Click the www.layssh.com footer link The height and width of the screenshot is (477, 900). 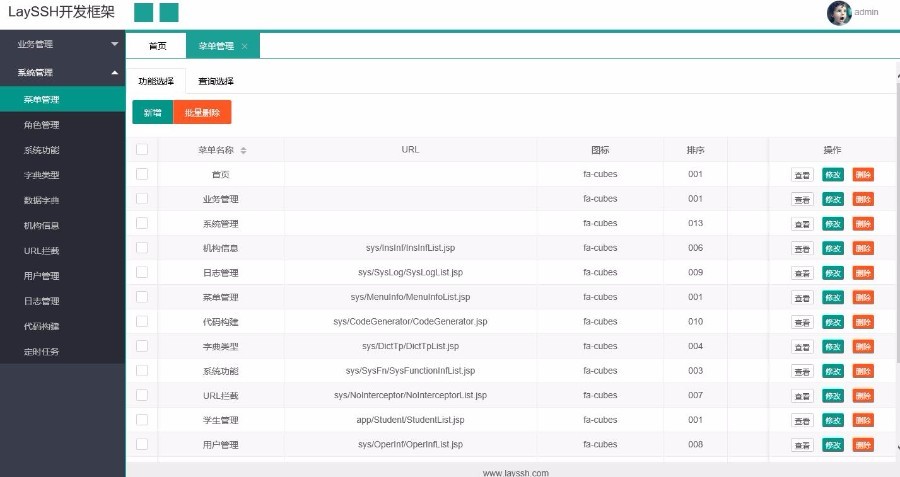[x=515, y=472]
